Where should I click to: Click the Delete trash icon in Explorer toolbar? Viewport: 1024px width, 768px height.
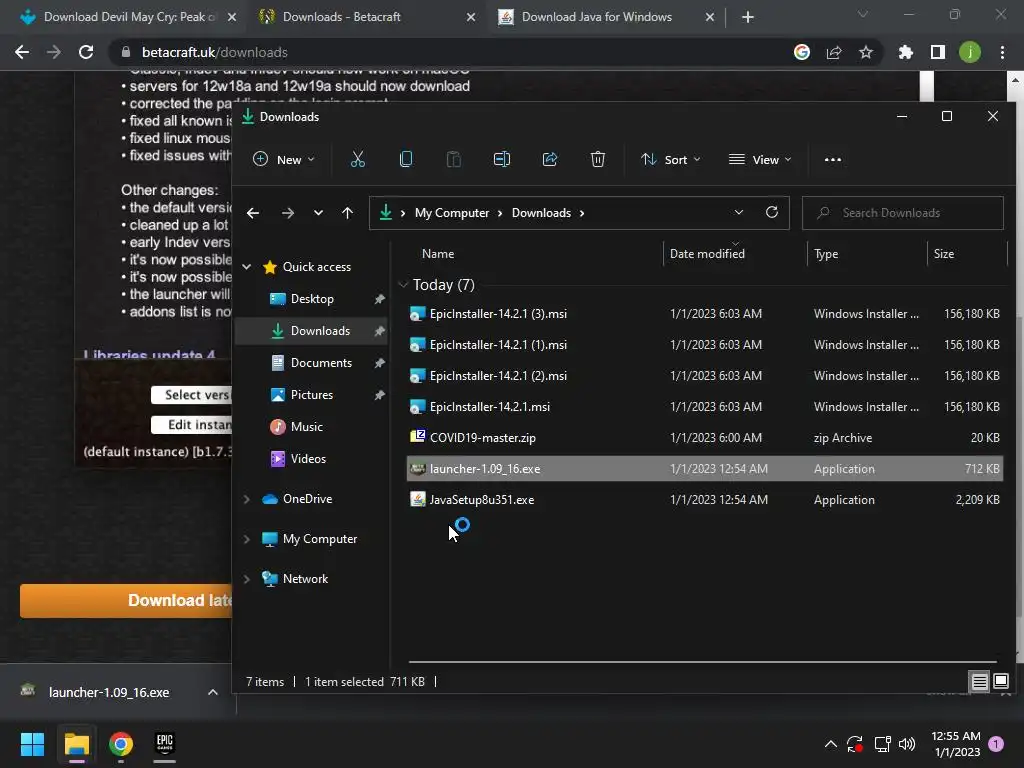point(598,159)
